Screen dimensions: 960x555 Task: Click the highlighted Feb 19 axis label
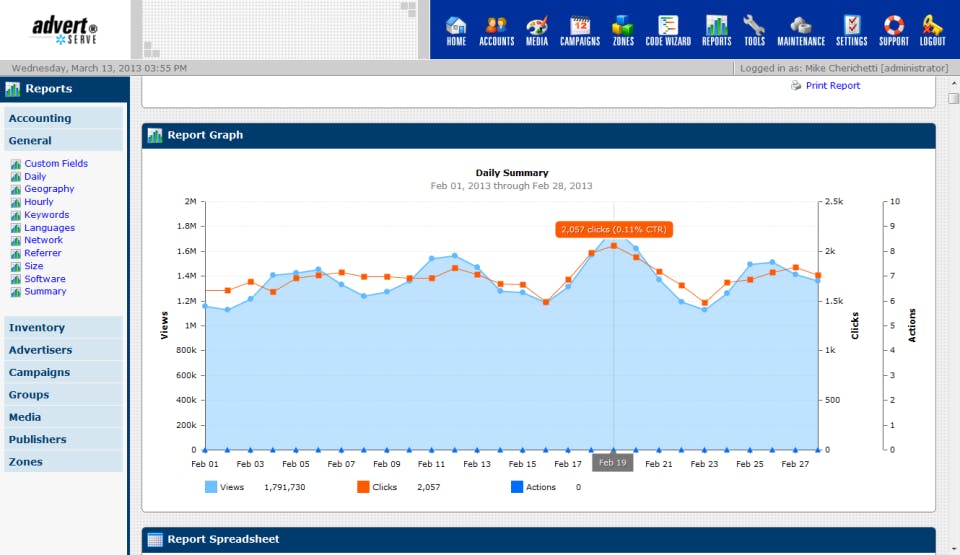pyautogui.click(x=613, y=463)
